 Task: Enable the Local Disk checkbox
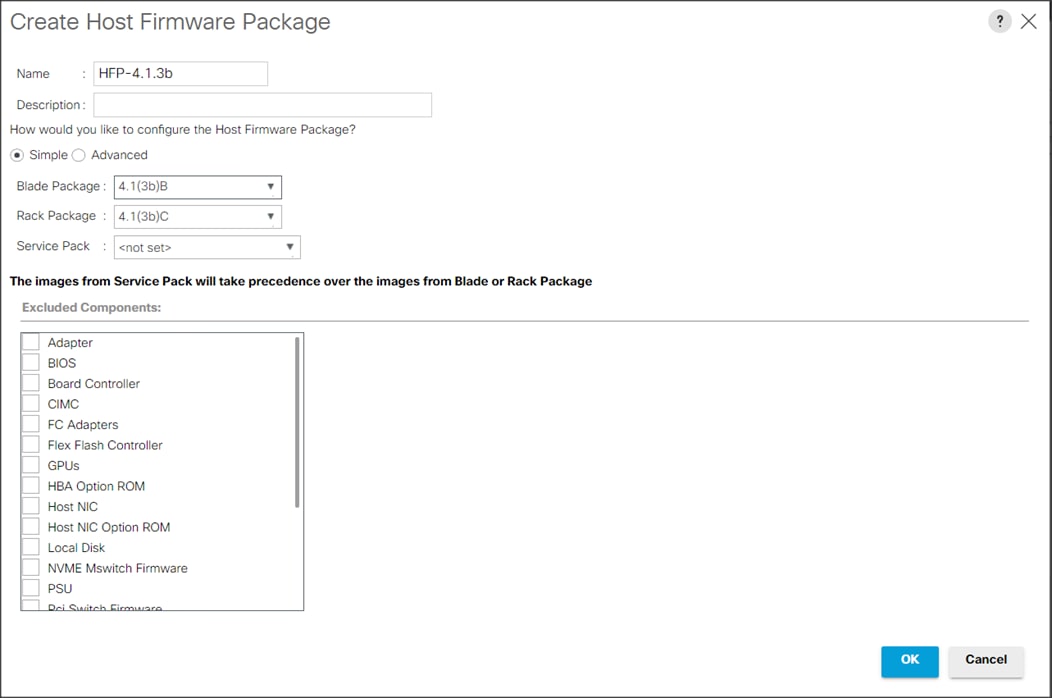tap(31, 547)
